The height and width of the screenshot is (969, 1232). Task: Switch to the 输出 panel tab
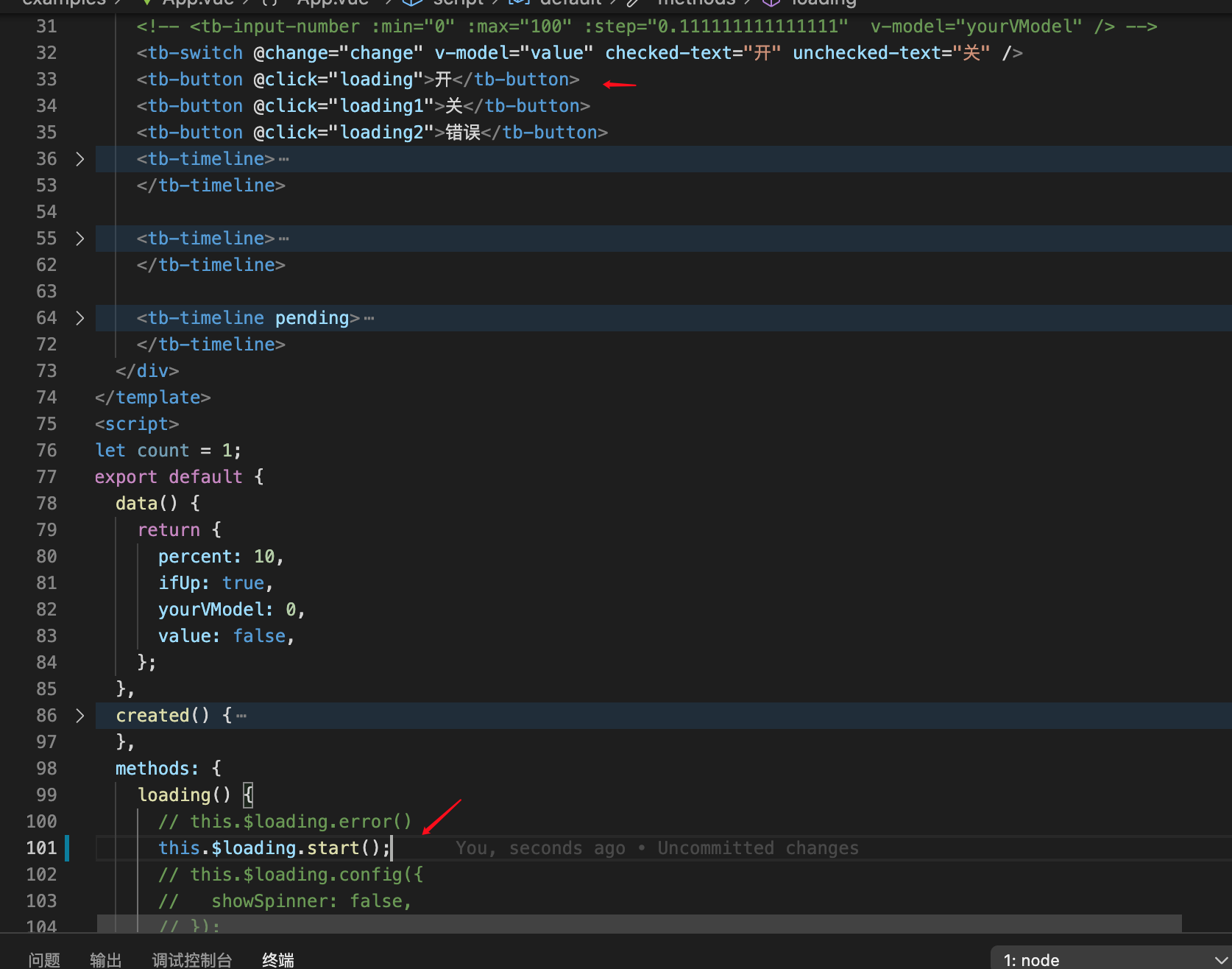(x=106, y=959)
